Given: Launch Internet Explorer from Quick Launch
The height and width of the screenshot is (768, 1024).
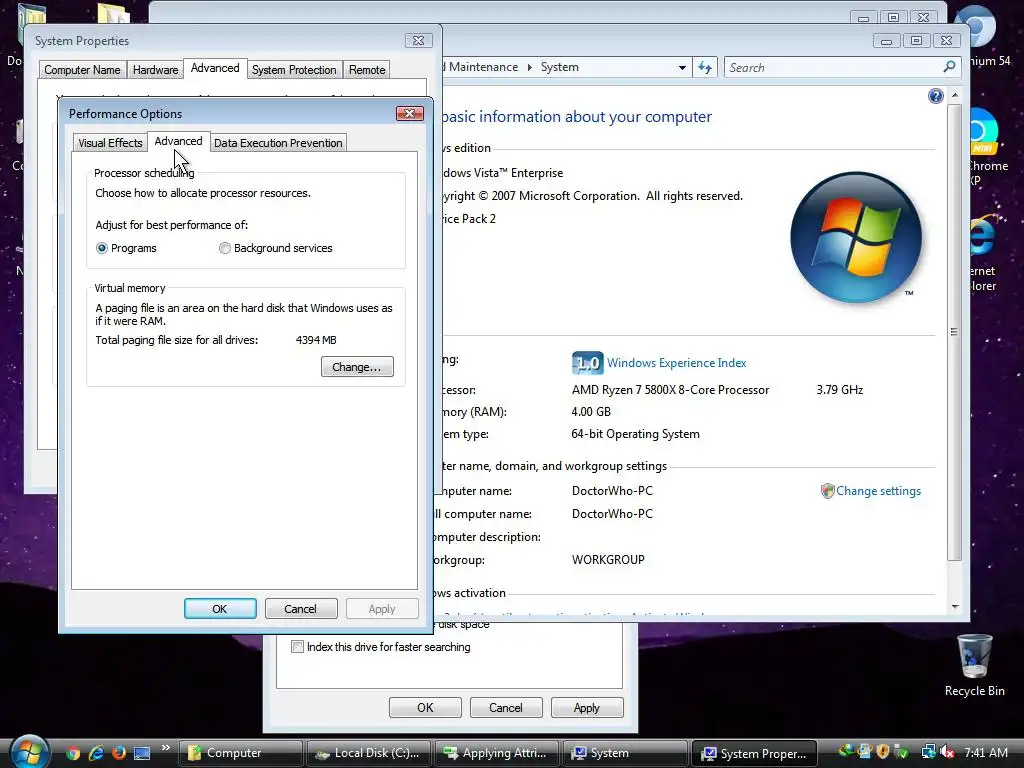Looking at the screenshot, I should pyautogui.click(x=95, y=753).
